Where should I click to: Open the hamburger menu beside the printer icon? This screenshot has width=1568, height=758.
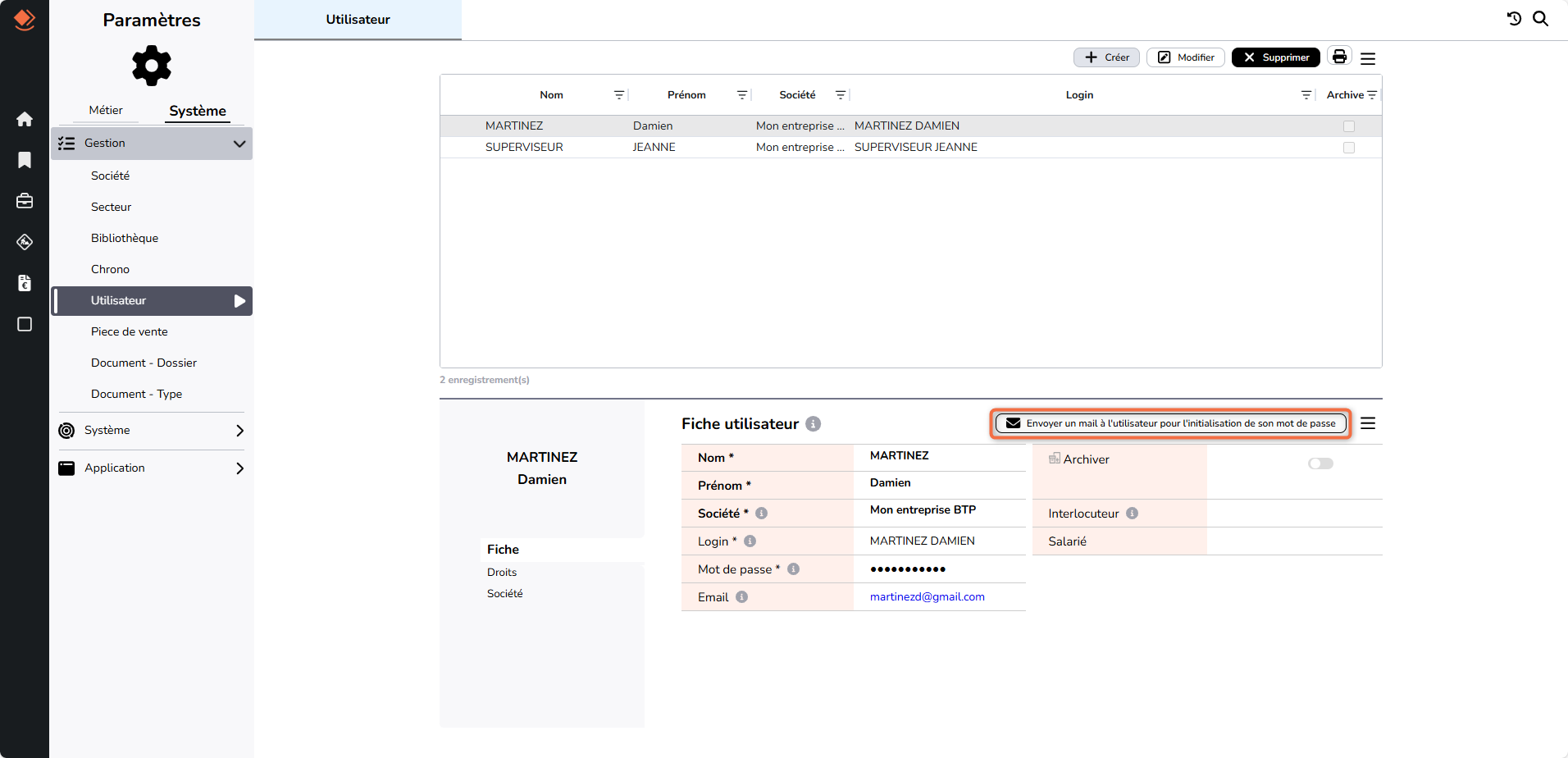click(1367, 57)
